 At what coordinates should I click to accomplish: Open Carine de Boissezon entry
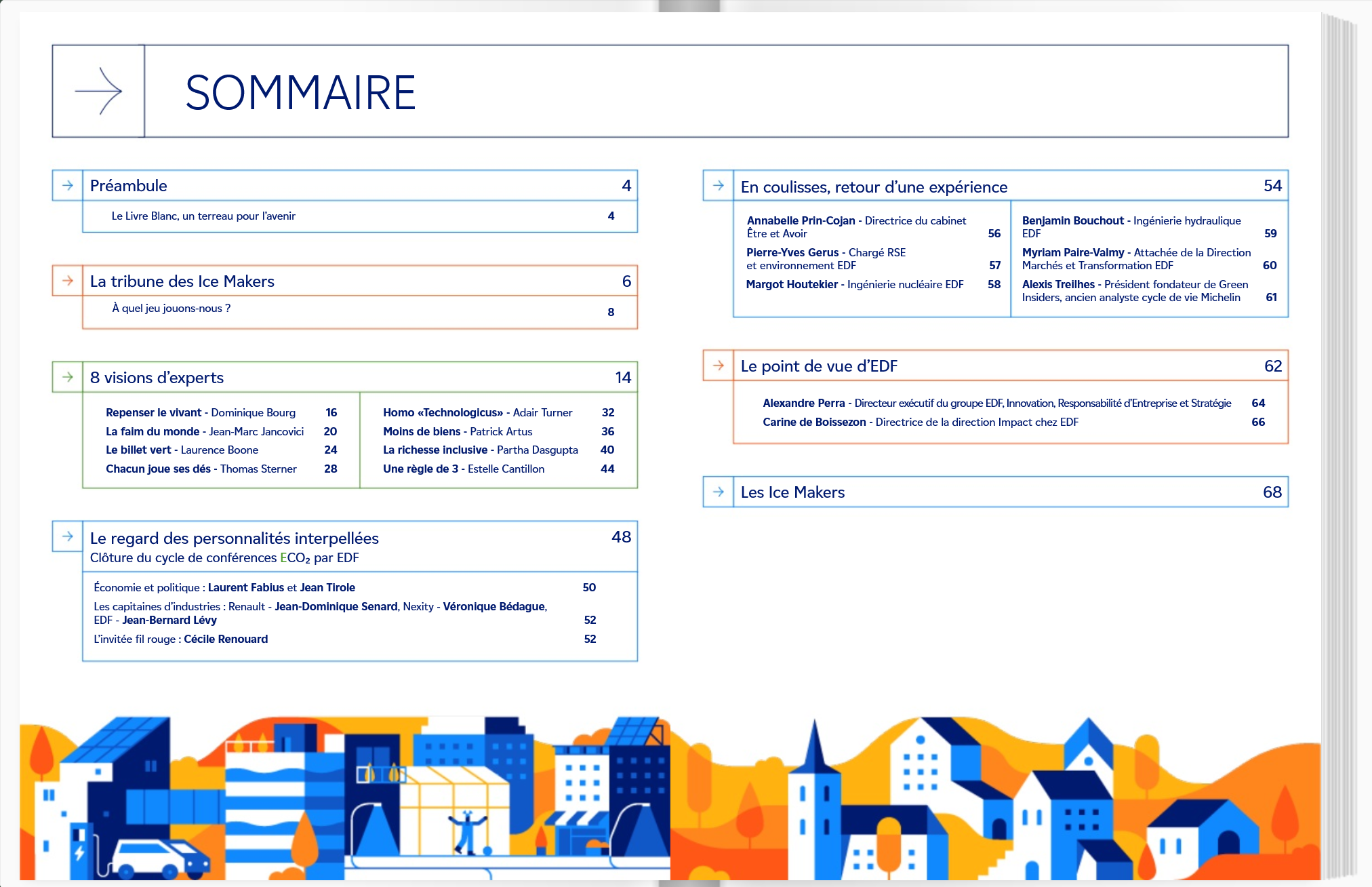(x=921, y=422)
